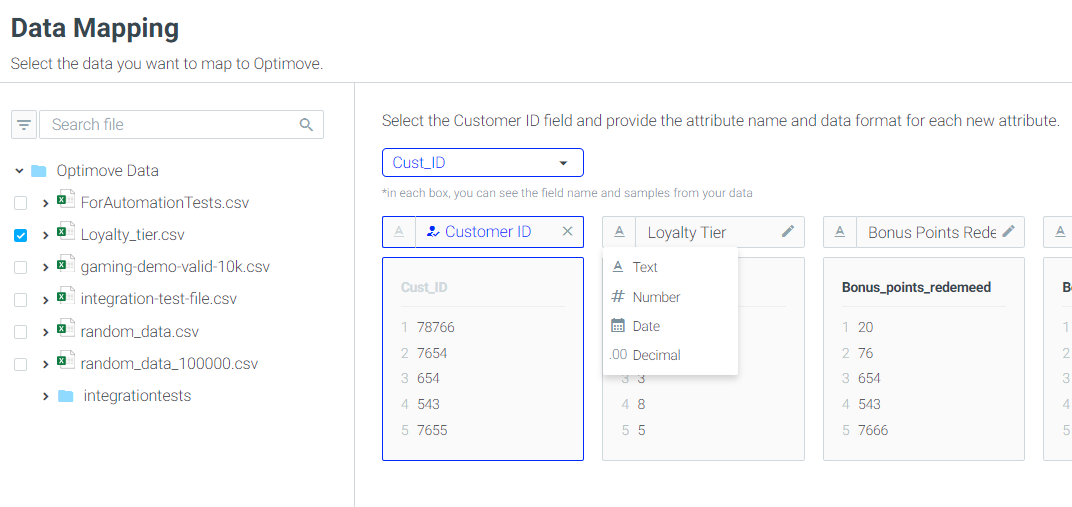Image resolution: width=1072 pixels, height=507 pixels.
Task: Tick the random_data.csv checkbox
Action: pyautogui.click(x=21, y=331)
